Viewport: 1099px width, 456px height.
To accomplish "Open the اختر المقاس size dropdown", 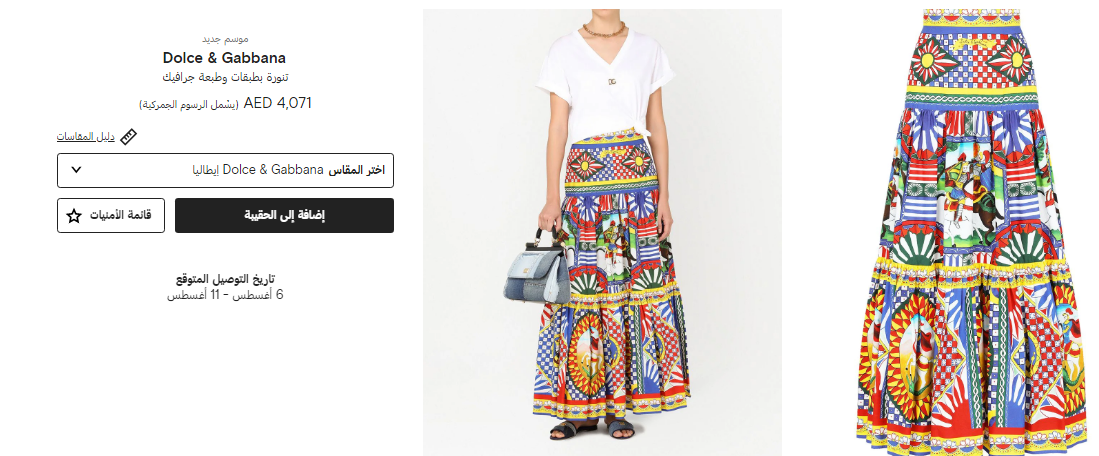I will (x=225, y=170).
